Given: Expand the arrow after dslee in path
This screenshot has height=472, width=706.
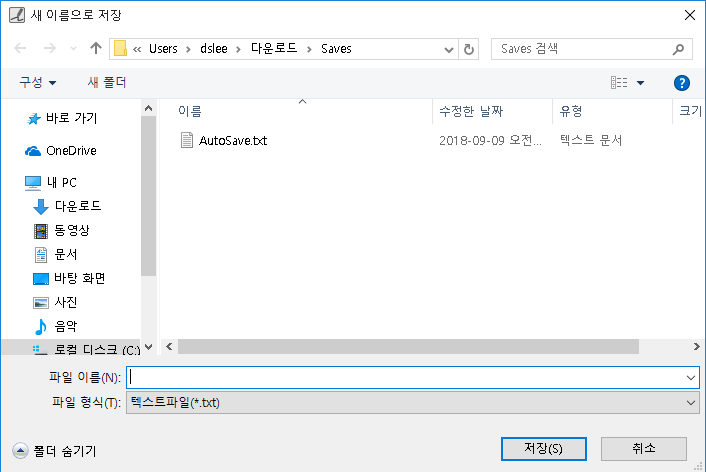Looking at the screenshot, I should (239, 49).
